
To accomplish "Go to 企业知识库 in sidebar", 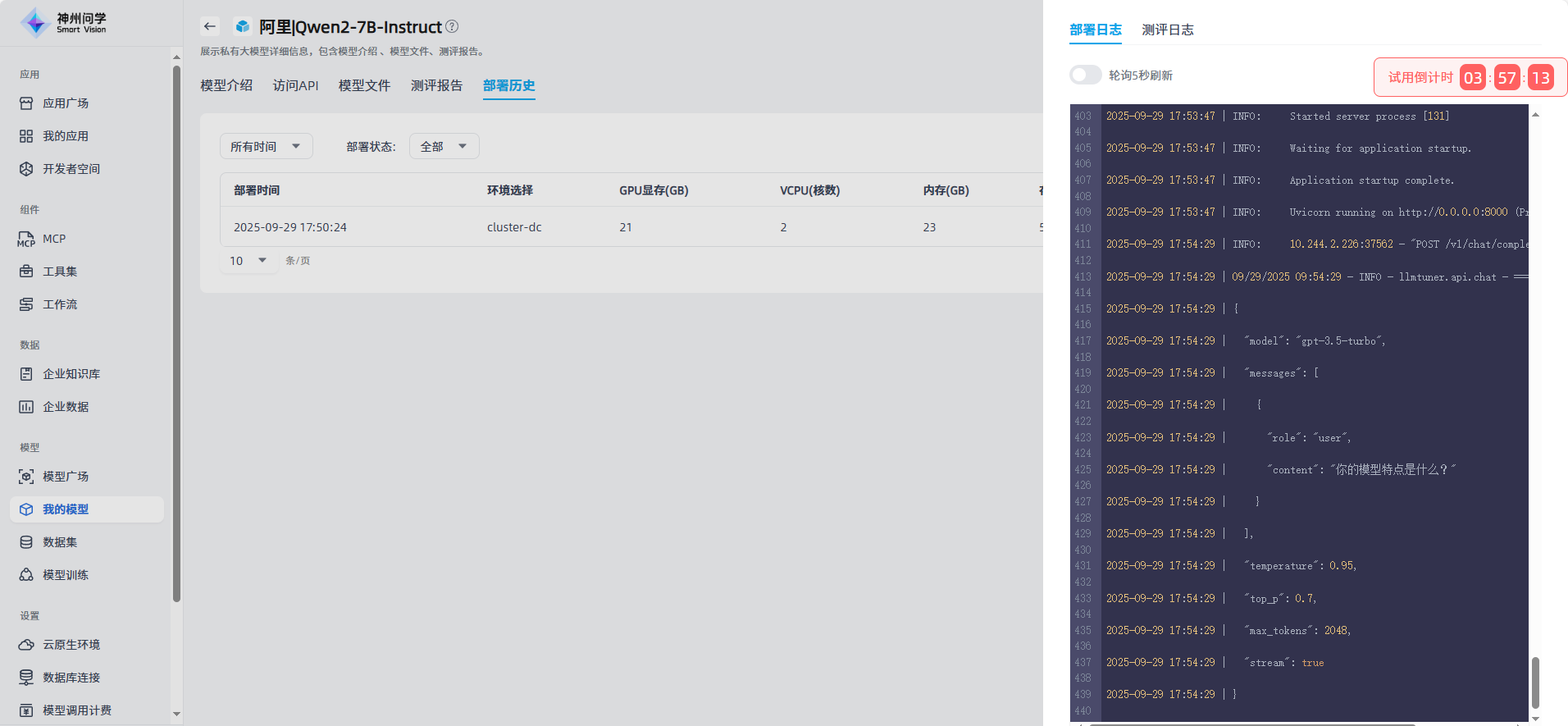I will coord(71,374).
